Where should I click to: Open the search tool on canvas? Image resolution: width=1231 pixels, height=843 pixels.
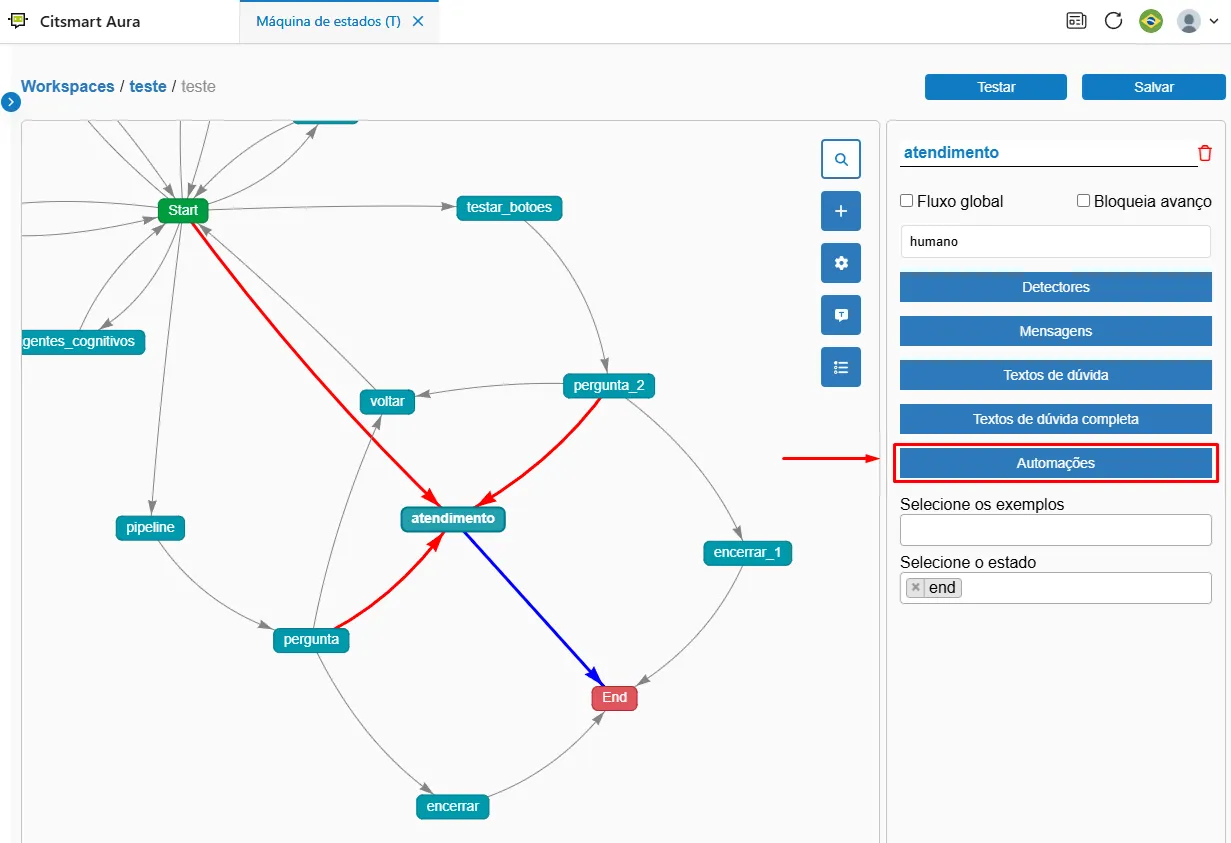(841, 159)
